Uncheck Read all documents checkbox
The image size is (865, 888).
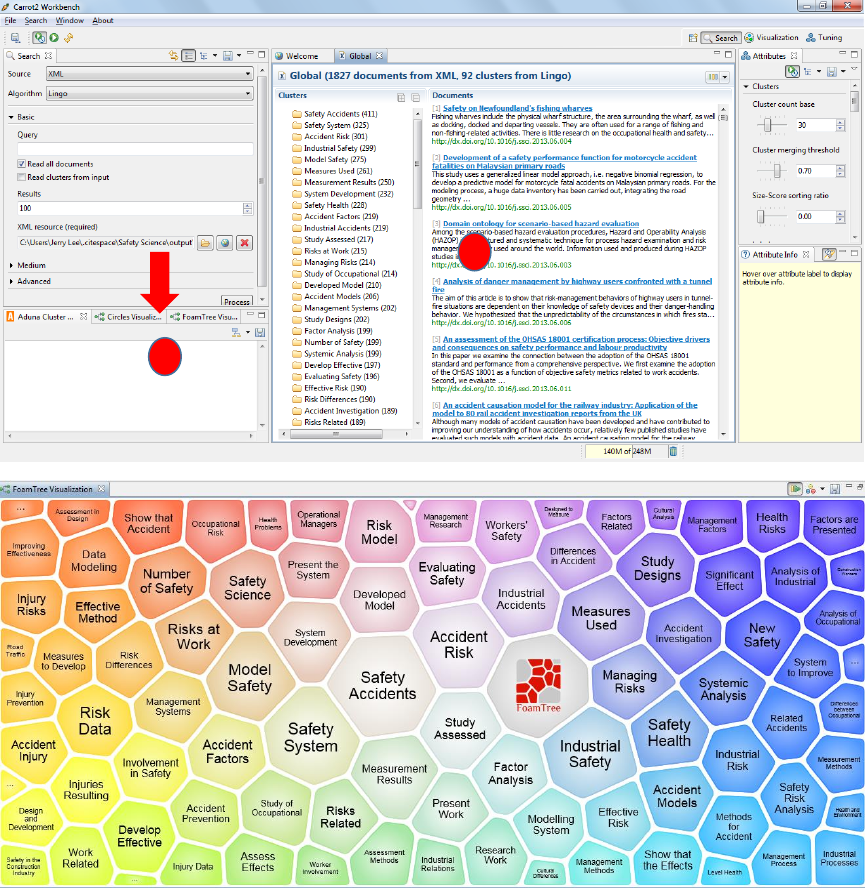coord(22,164)
